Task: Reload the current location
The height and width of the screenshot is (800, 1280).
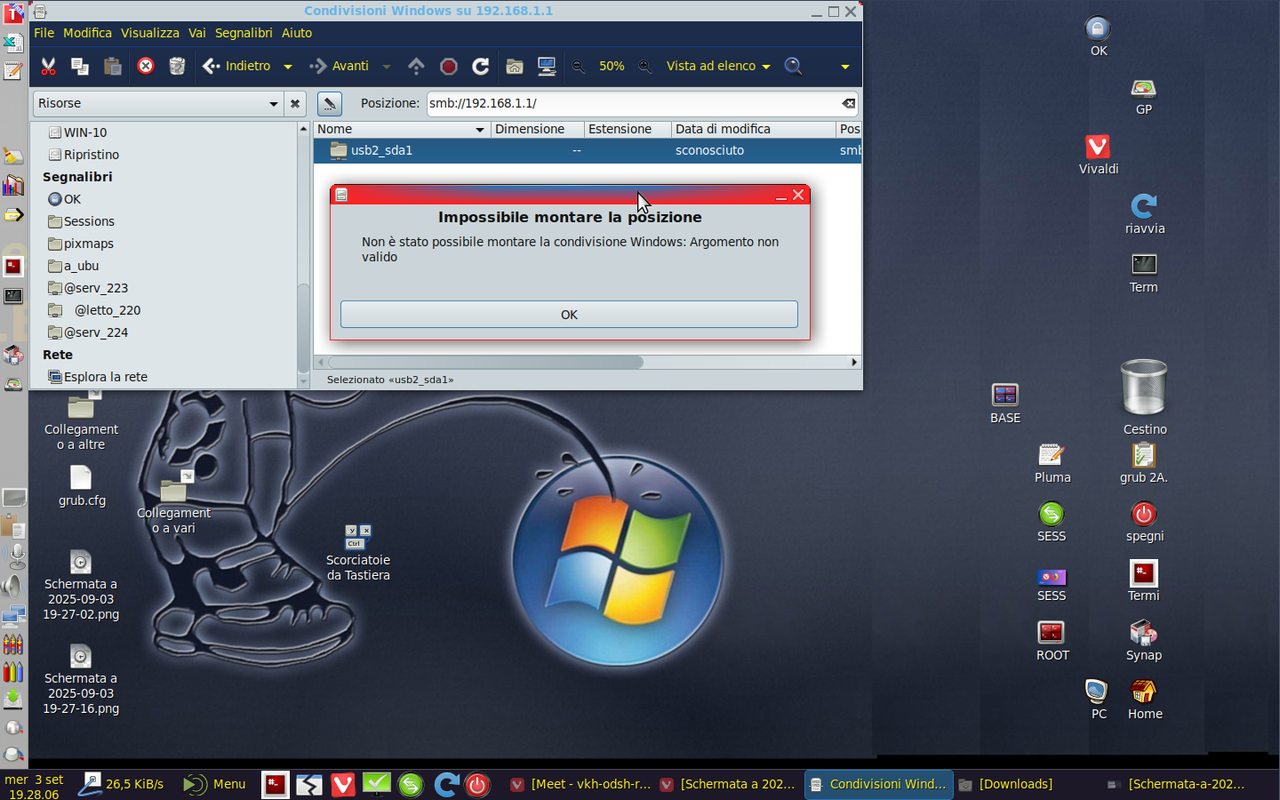Action: tap(481, 66)
